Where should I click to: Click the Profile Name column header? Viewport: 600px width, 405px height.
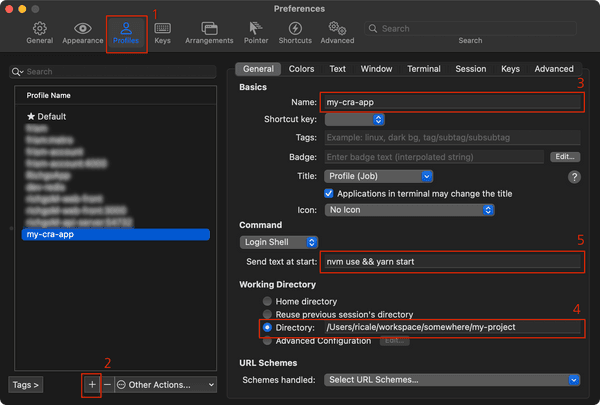coord(116,95)
